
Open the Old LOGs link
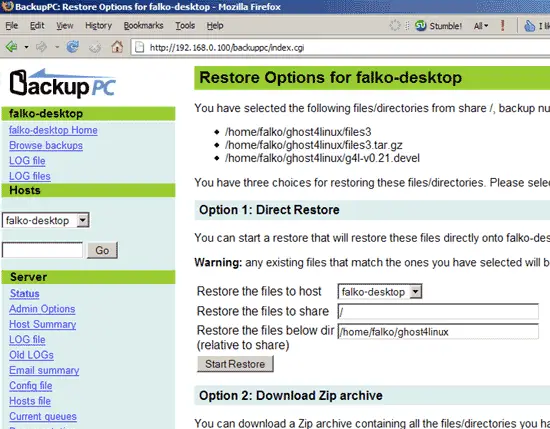pyautogui.click(x=32, y=355)
